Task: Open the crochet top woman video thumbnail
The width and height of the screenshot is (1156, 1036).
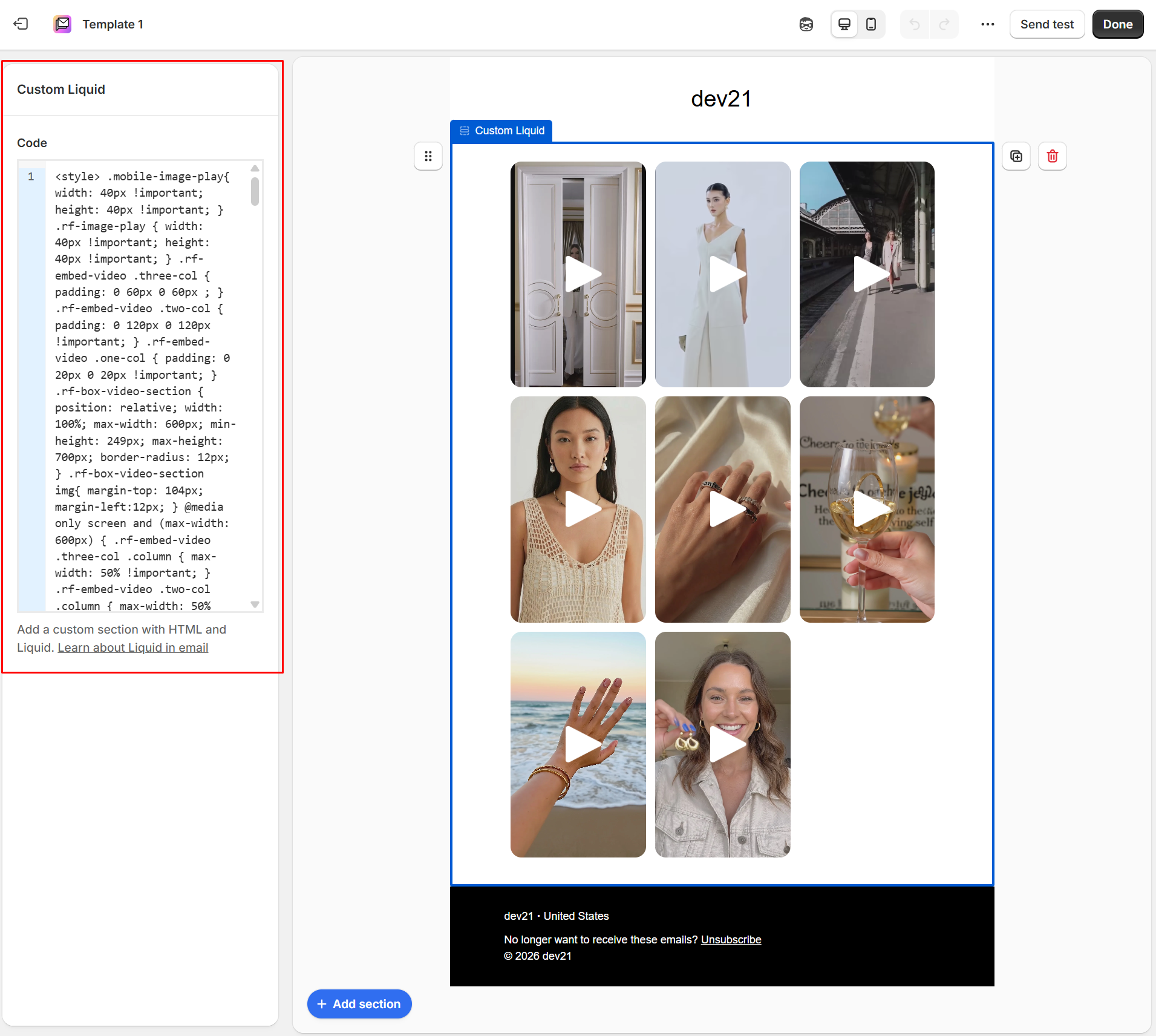Action: pos(578,510)
